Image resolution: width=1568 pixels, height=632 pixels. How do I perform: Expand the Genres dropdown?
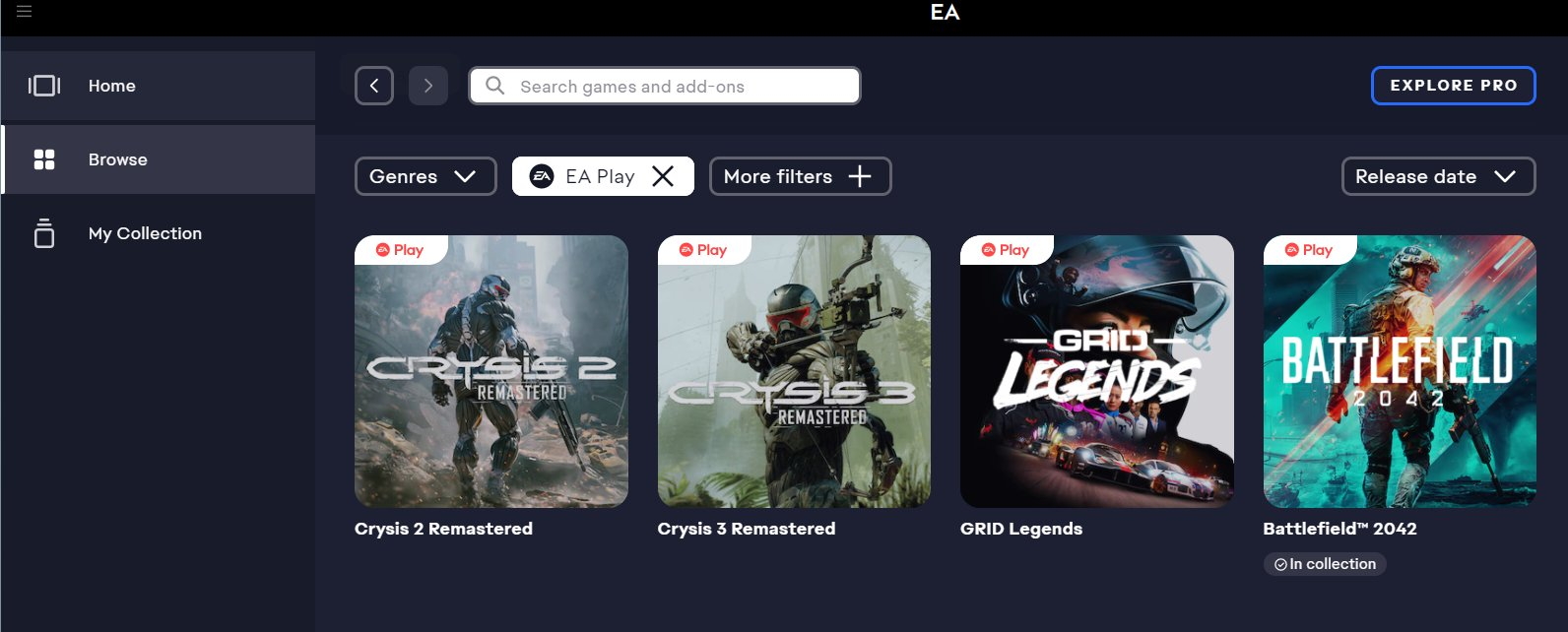425,176
